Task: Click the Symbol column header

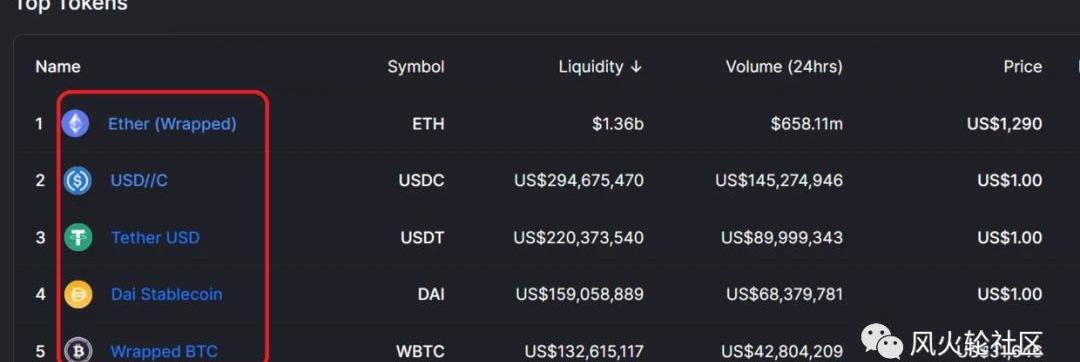Action: tap(415, 67)
